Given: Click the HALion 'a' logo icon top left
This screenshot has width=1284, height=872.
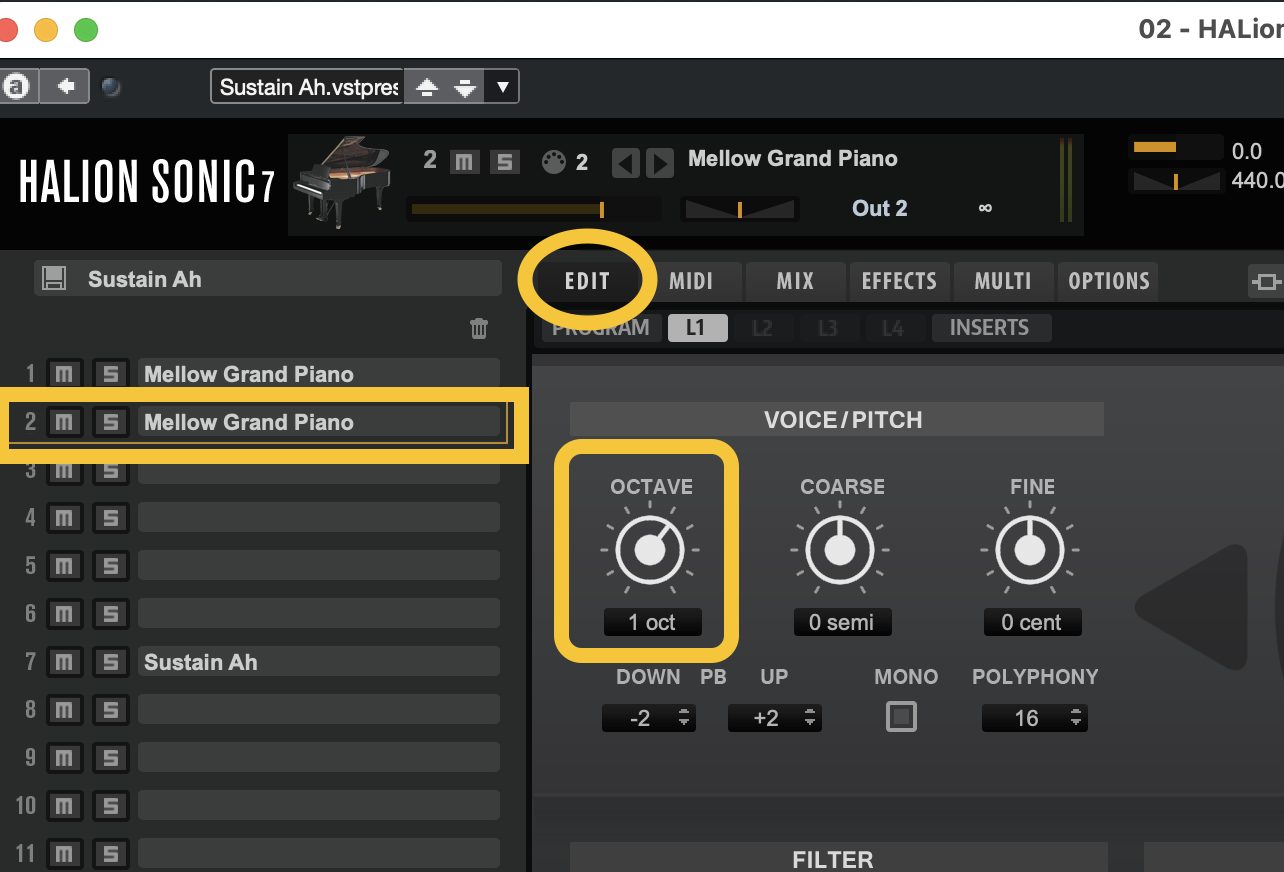Looking at the screenshot, I should coord(18,86).
